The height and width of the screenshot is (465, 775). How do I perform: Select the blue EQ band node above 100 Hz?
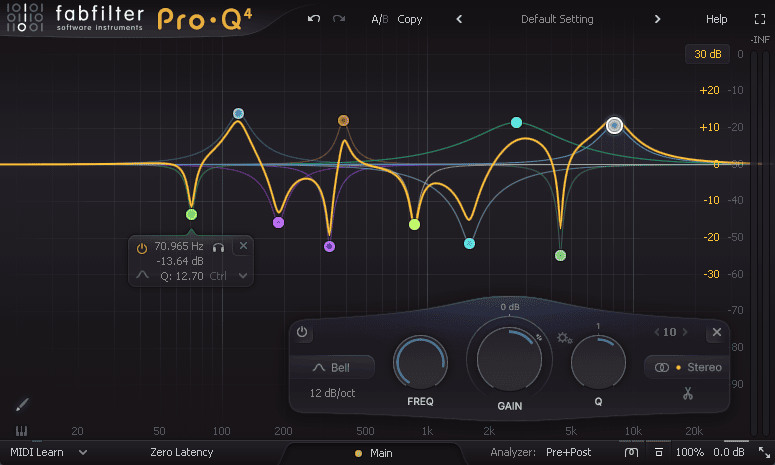click(238, 114)
